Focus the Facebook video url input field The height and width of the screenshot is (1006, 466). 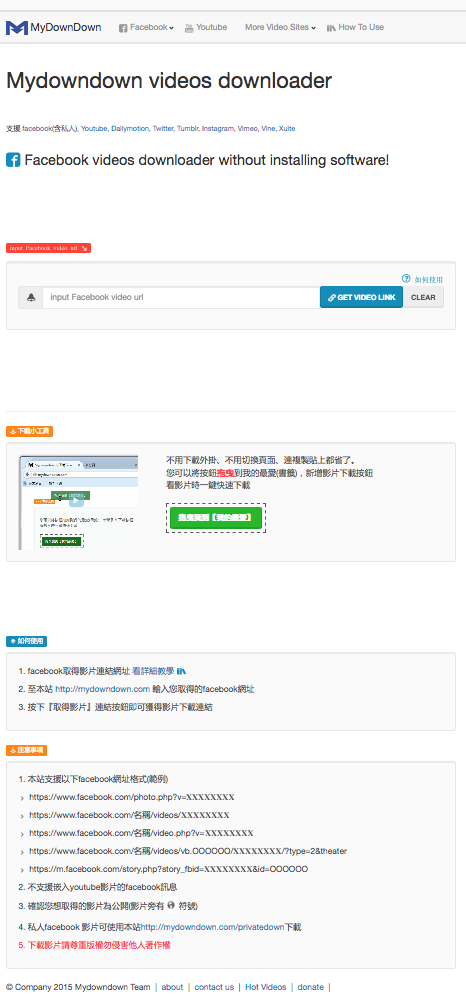(x=181, y=298)
